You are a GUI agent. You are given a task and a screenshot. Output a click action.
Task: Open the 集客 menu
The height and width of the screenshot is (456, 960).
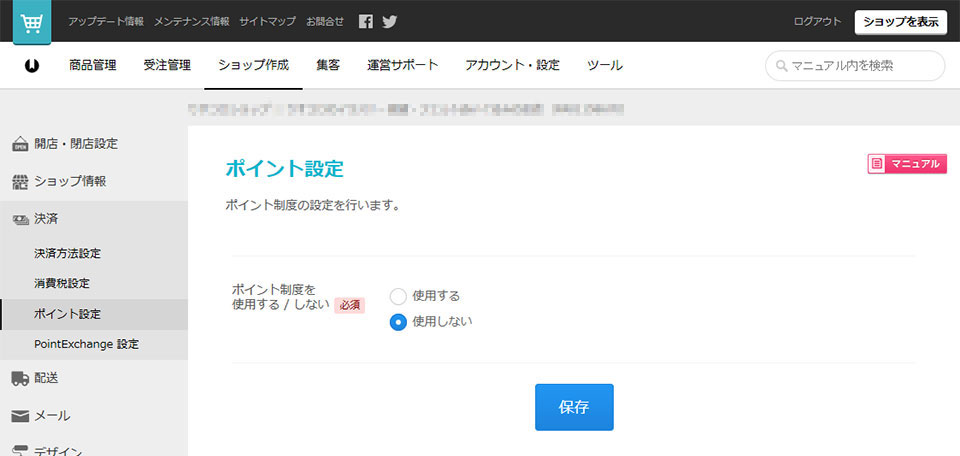(328, 65)
